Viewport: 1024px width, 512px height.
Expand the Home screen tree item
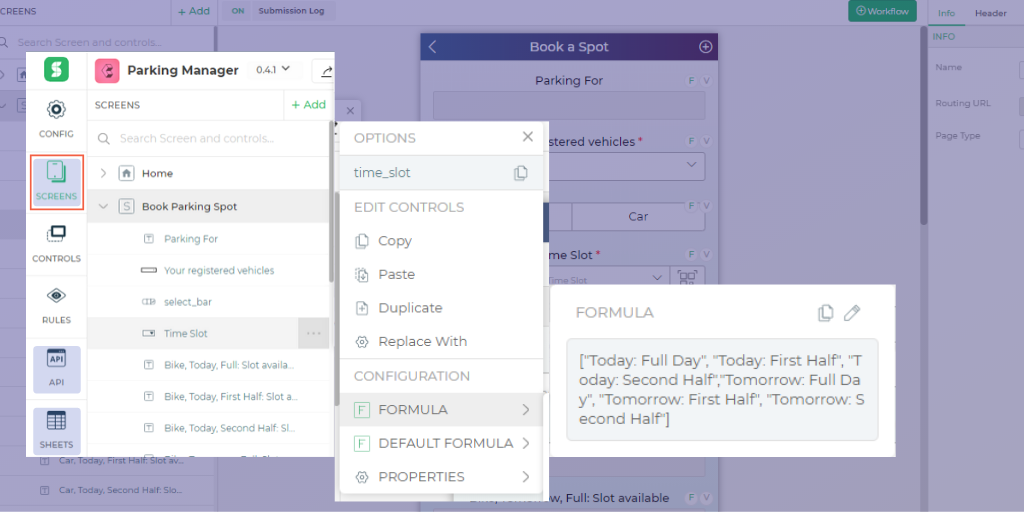[x=103, y=174]
